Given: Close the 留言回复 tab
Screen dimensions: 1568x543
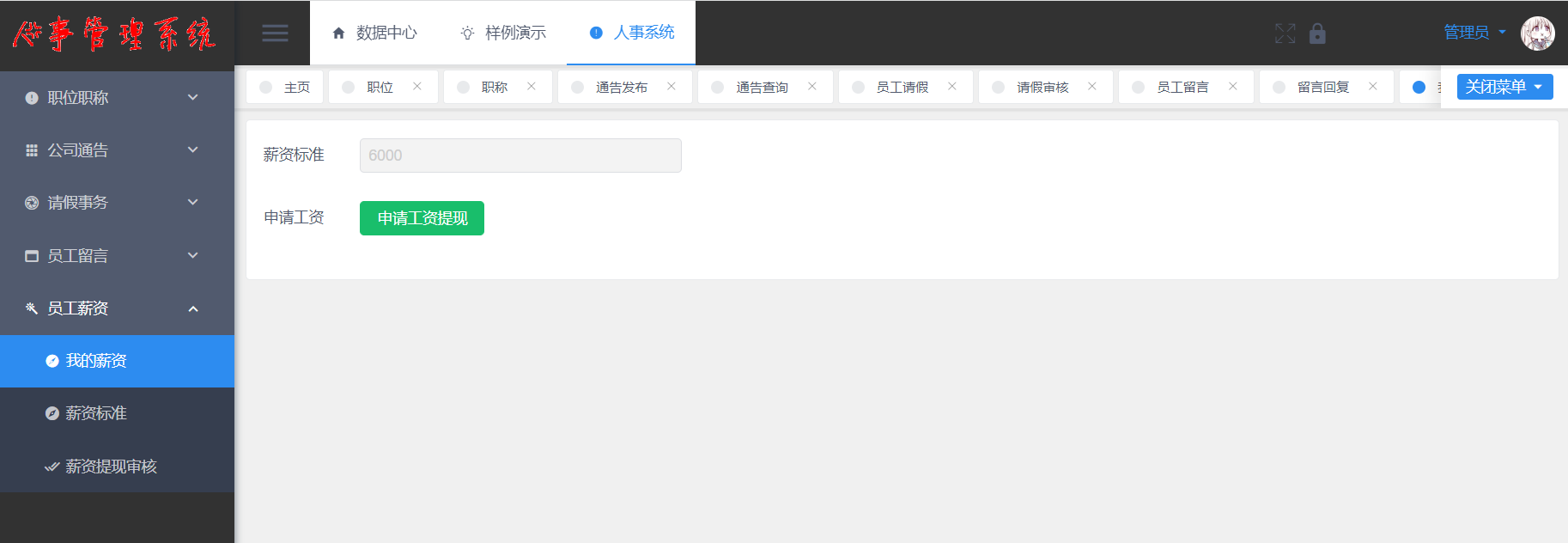Looking at the screenshot, I should point(1373,86).
